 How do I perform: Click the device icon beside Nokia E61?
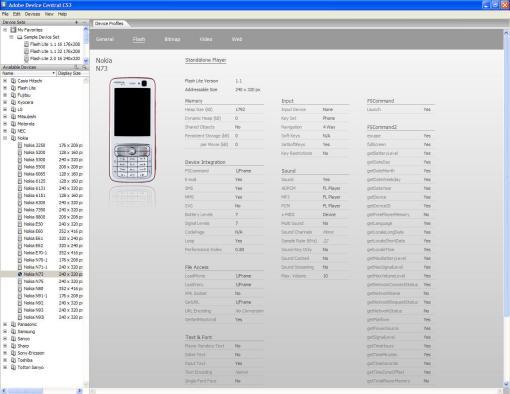(x=20, y=238)
